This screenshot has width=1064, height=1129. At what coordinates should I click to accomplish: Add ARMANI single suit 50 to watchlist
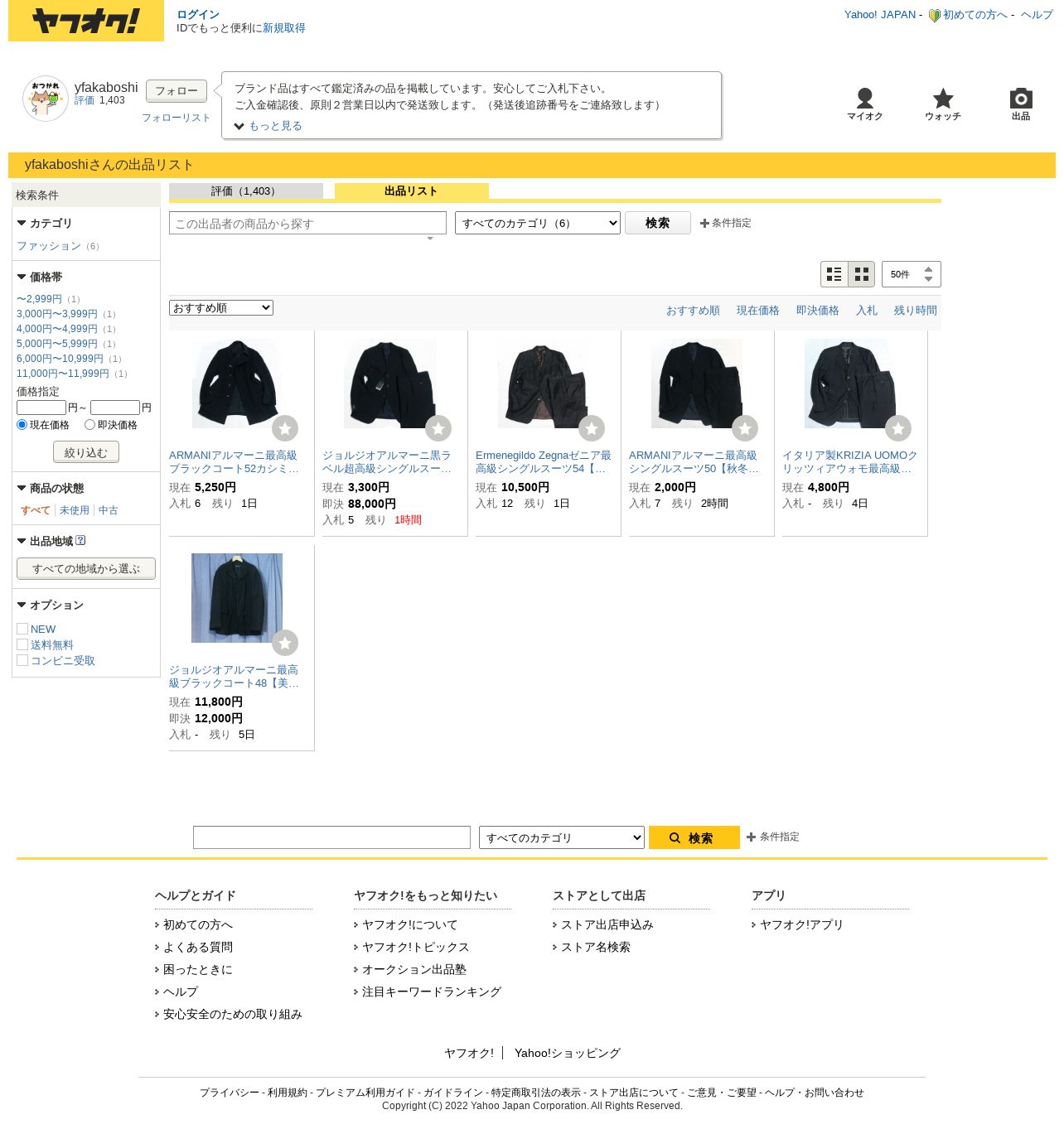coord(745,428)
